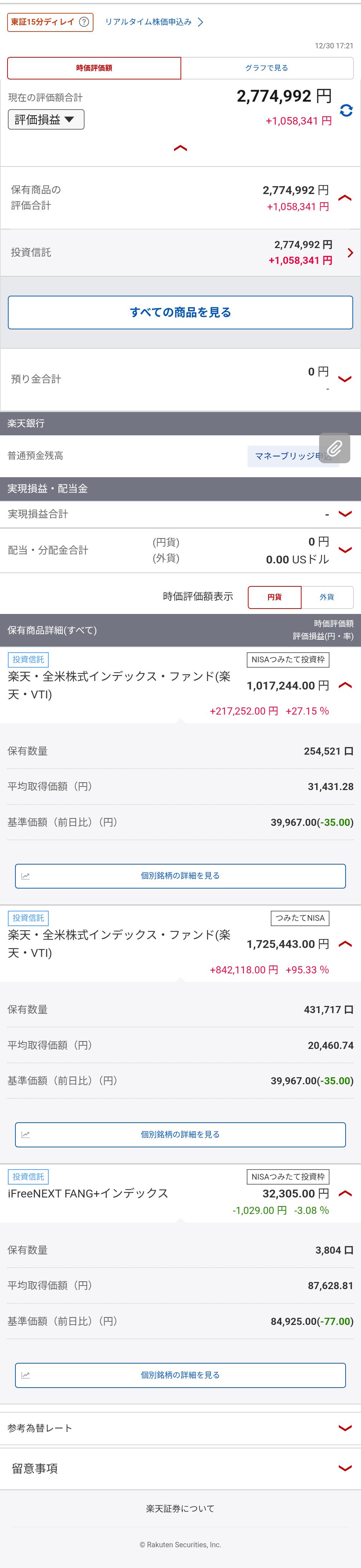Click the help question mark icon
This screenshot has height=1568, width=361.
coord(84,22)
